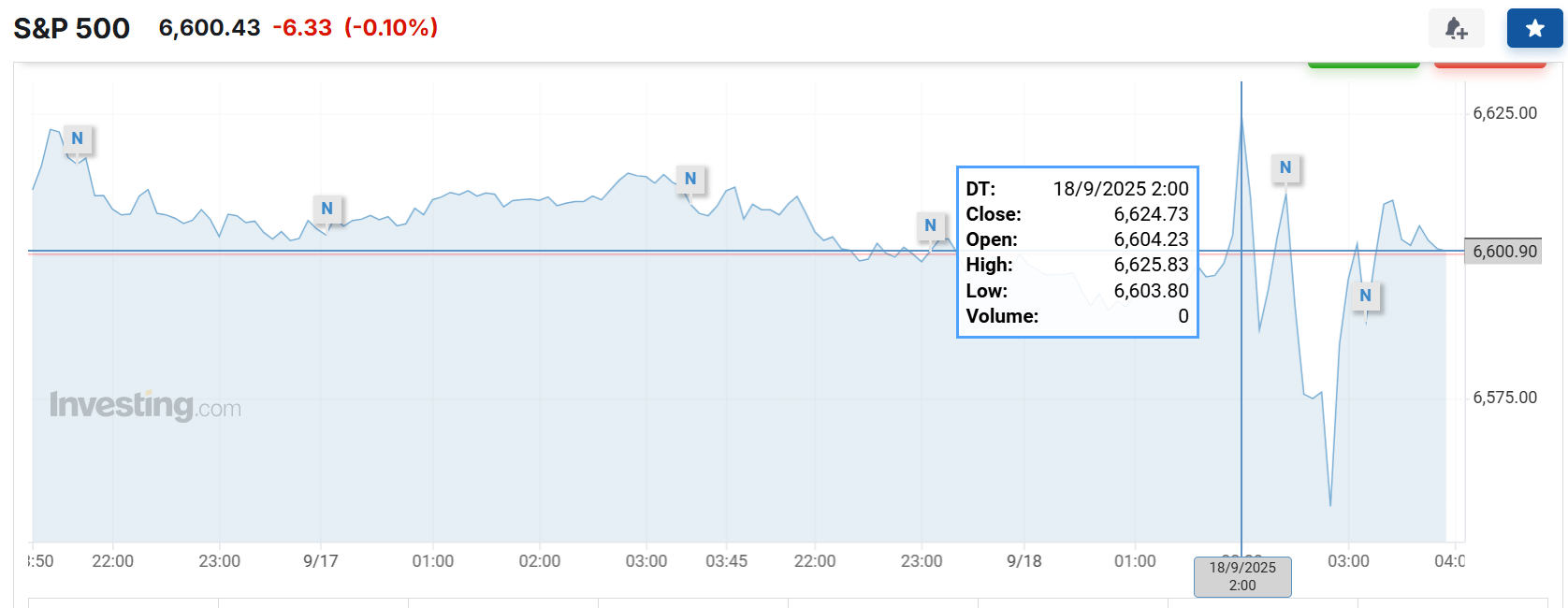The height and width of the screenshot is (608, 1568).
Task: Click the 6,575.00 price axis label
Action: (x=1504, y=398)
